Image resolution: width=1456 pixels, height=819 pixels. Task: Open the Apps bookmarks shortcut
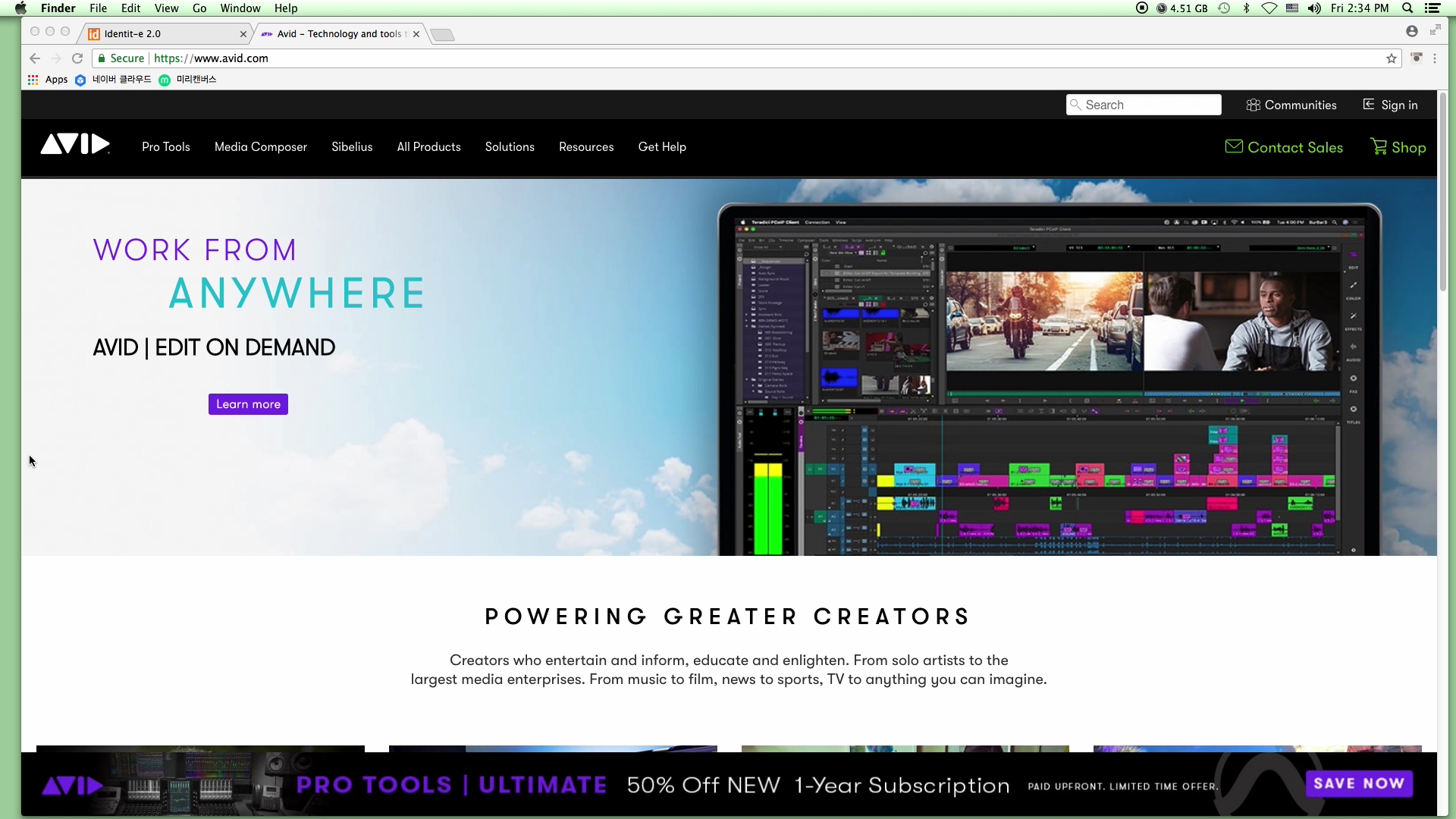(48, 80)
